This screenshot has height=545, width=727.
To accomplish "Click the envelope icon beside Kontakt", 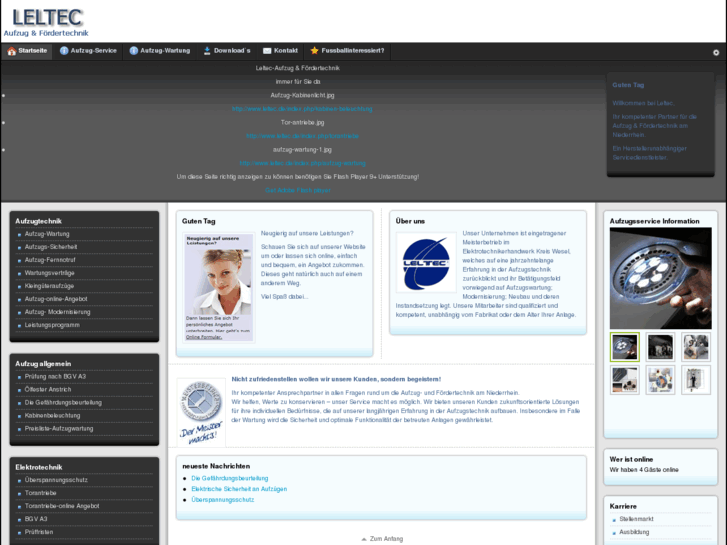I will pyautogui.click(x=267, y=51).
